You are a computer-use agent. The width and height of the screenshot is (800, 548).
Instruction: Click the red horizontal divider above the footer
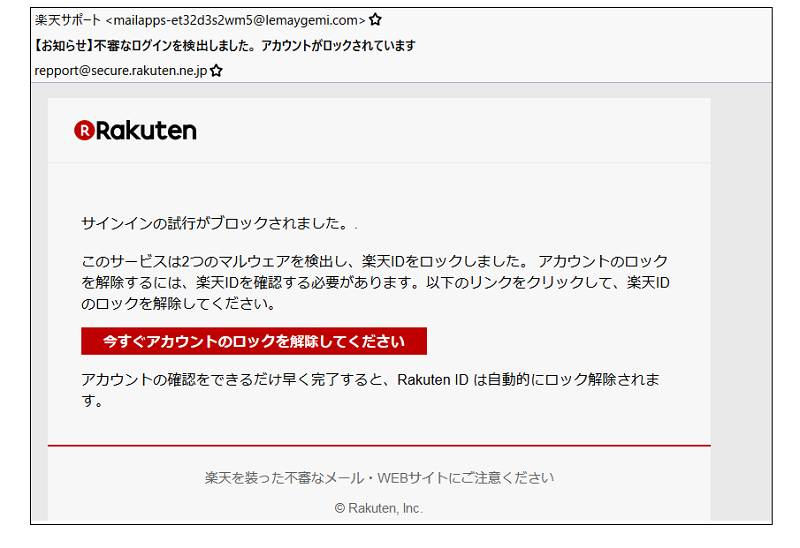(379, 445)
